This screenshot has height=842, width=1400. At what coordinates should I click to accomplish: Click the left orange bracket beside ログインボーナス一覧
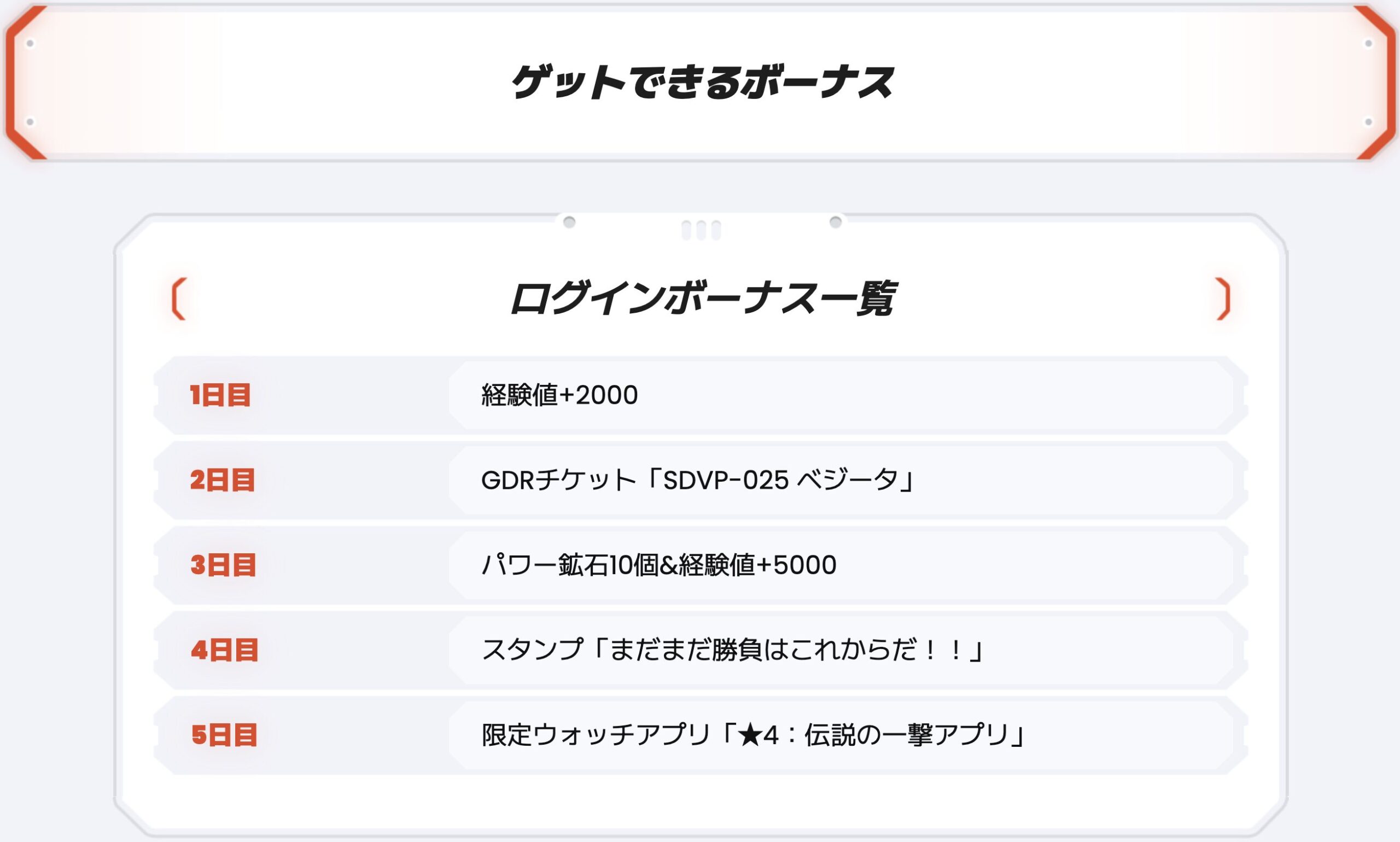[x=179, y=299]
